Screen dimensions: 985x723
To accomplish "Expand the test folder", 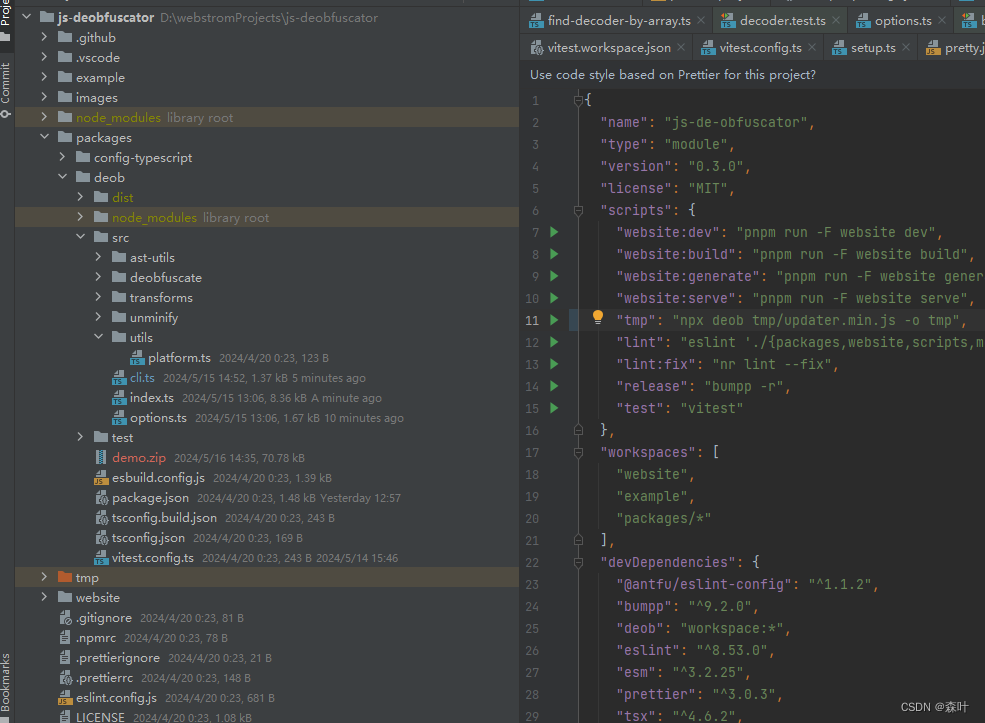I will [80, 437].
